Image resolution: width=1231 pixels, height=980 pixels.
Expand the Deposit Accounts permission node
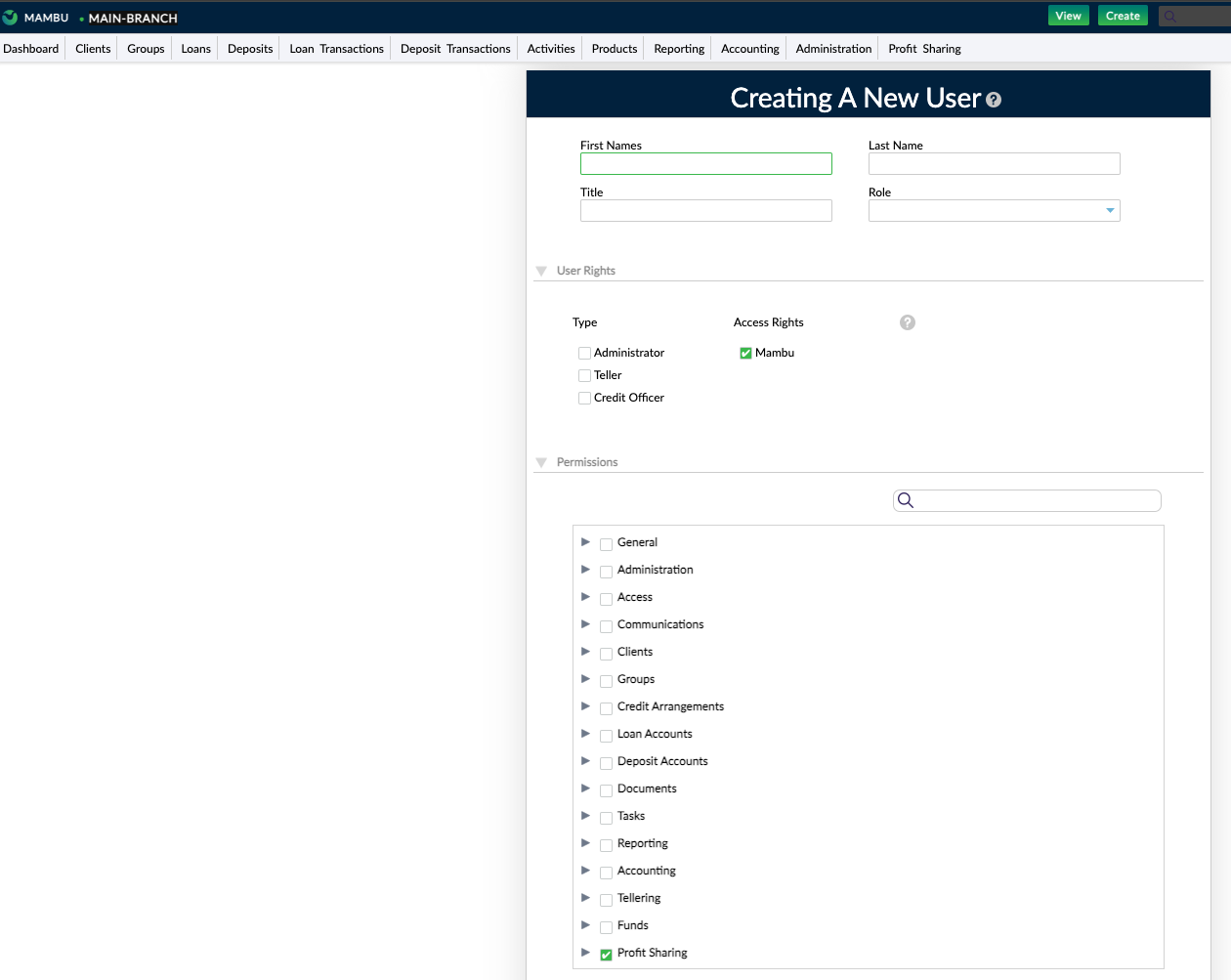pyautogui.click(x=585, y=762)
